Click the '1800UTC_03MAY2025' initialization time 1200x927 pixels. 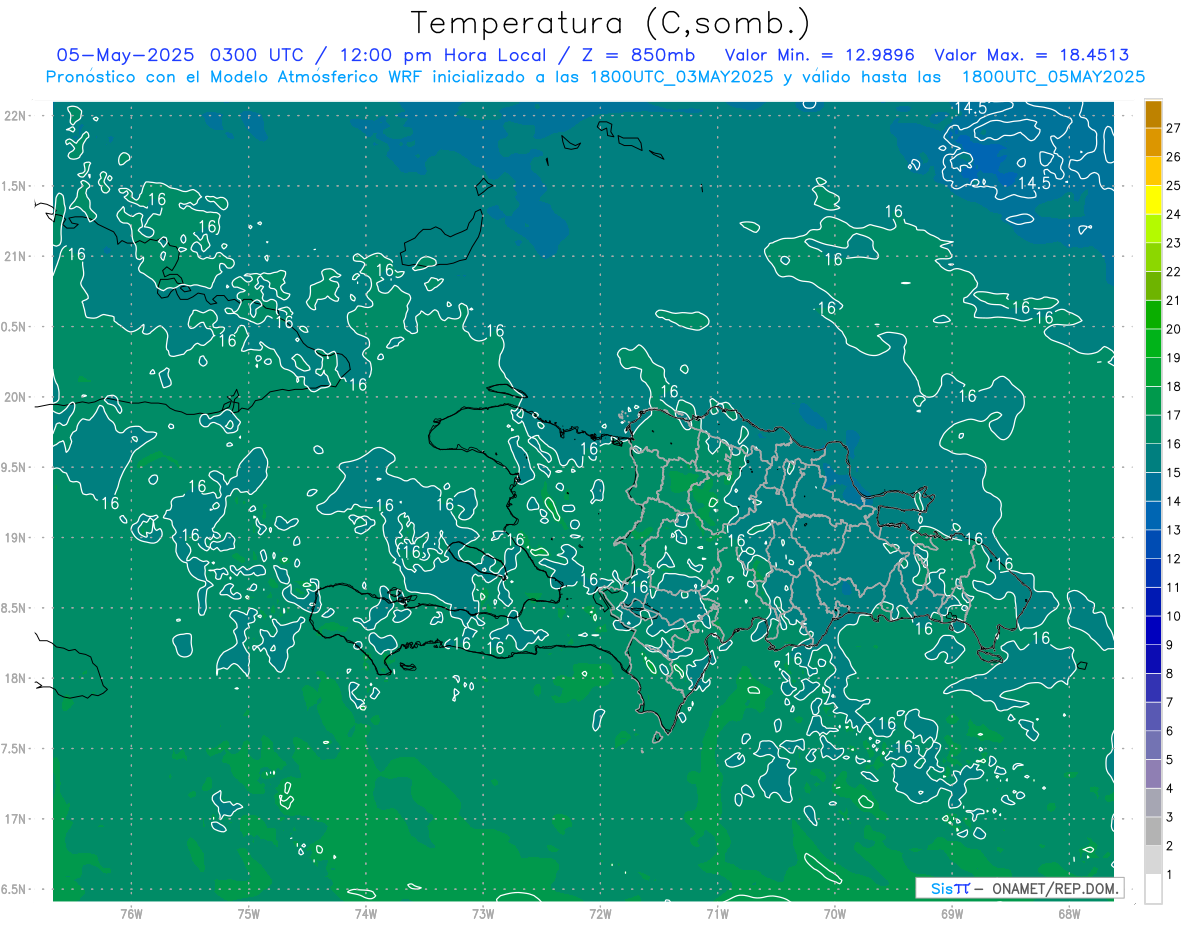[x=682, y=76]
